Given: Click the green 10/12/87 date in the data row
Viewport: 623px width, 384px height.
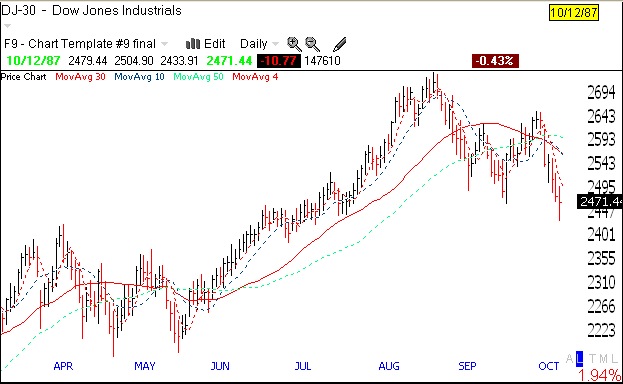Looking at the screenshot, I should coord(33,61).
